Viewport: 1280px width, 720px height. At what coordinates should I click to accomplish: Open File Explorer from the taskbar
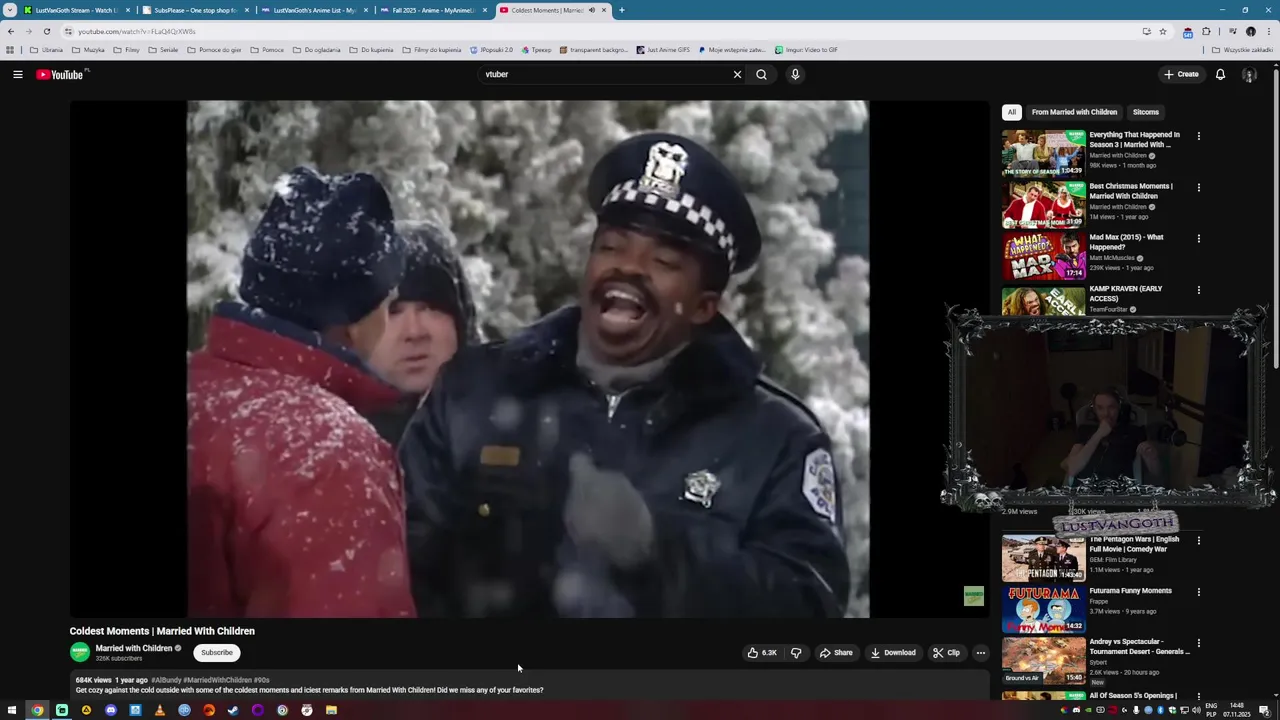(x=331, y=710)
